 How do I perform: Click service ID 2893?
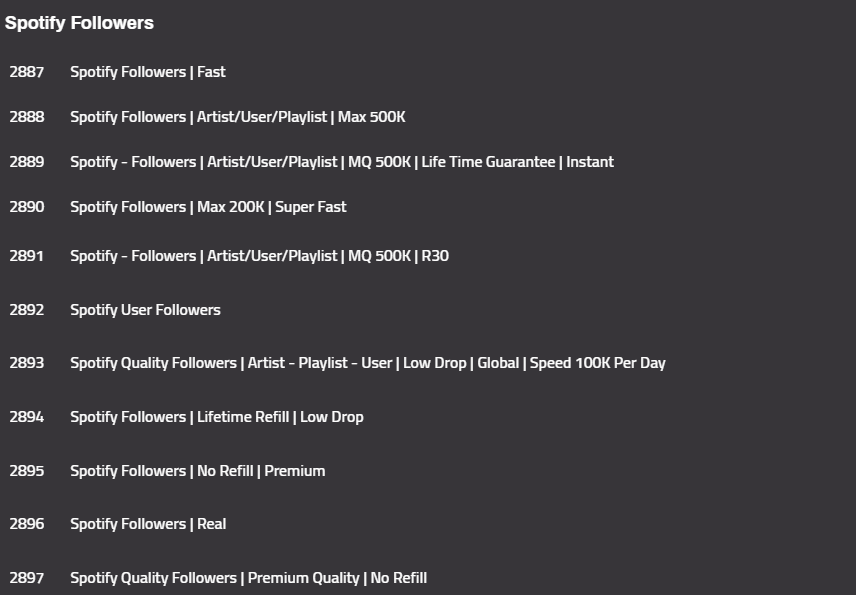[x=27, y=363]
